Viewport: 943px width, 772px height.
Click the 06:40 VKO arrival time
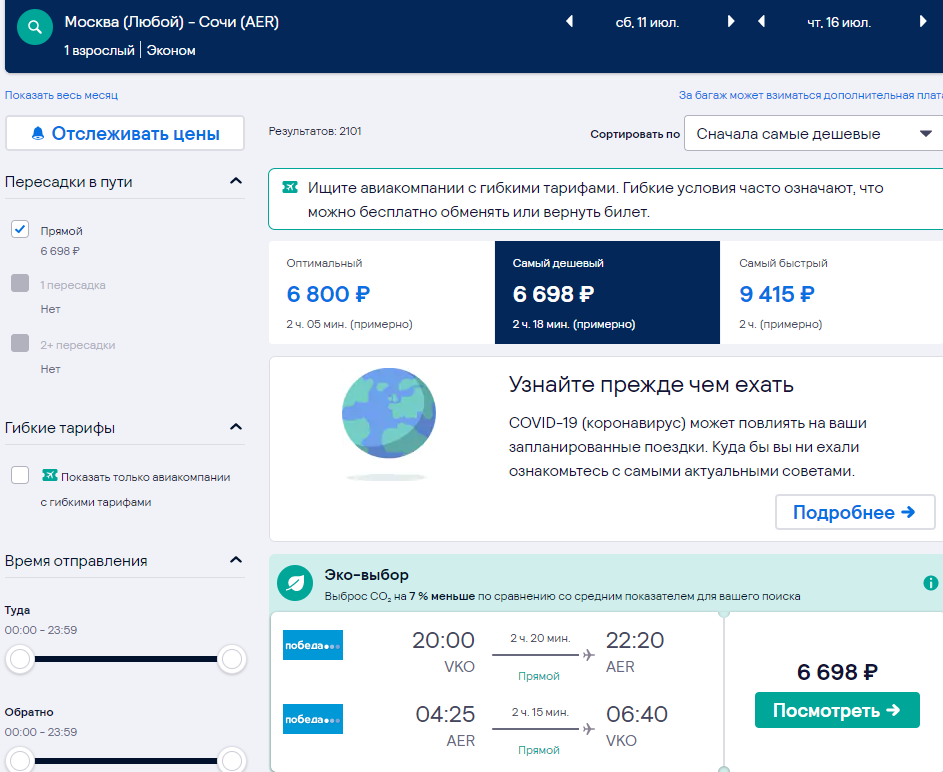coord(636,714)
